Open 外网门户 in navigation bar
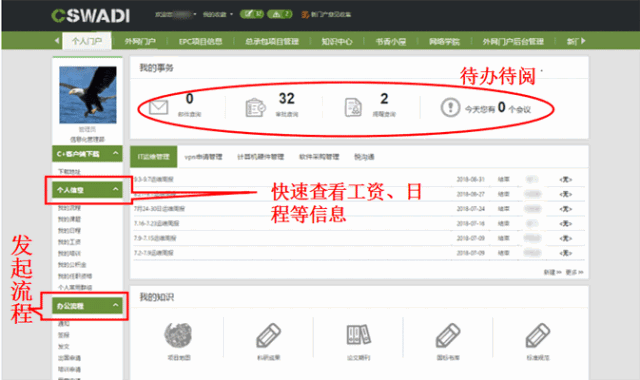The image size is (640, 380). (x=140, y=41)
